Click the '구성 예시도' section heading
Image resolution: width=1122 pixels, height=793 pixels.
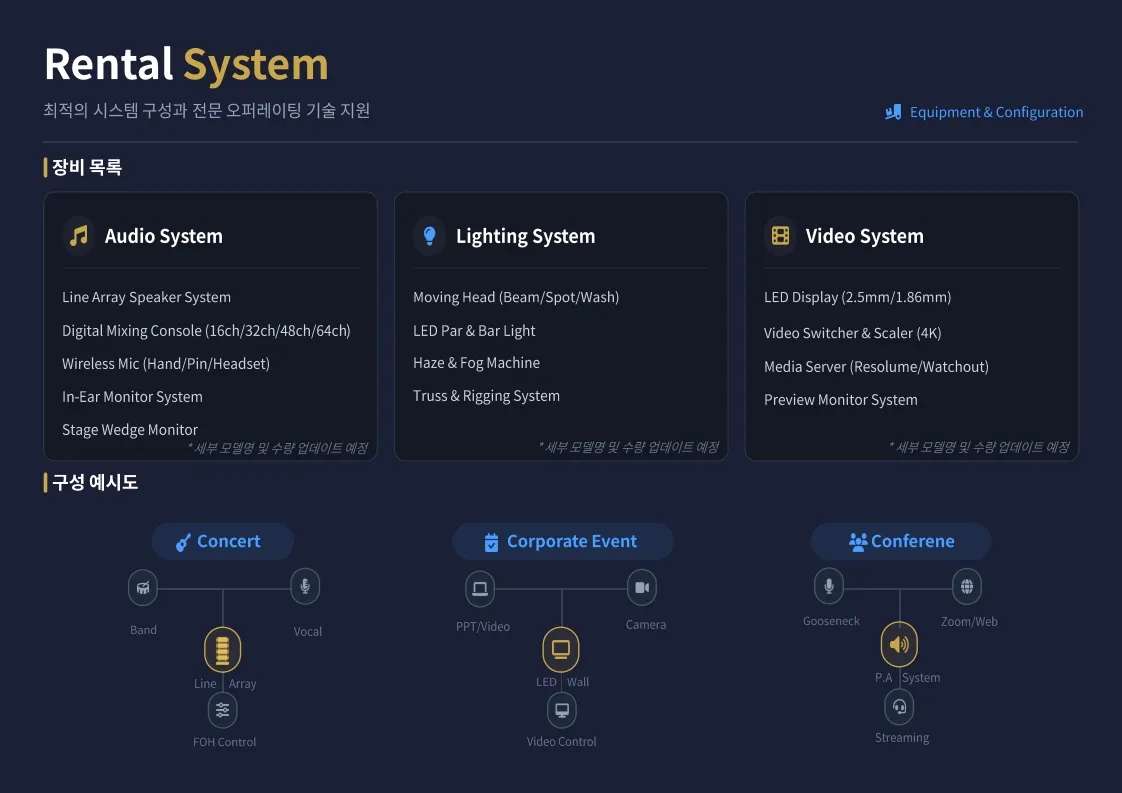tap(94, 482)
